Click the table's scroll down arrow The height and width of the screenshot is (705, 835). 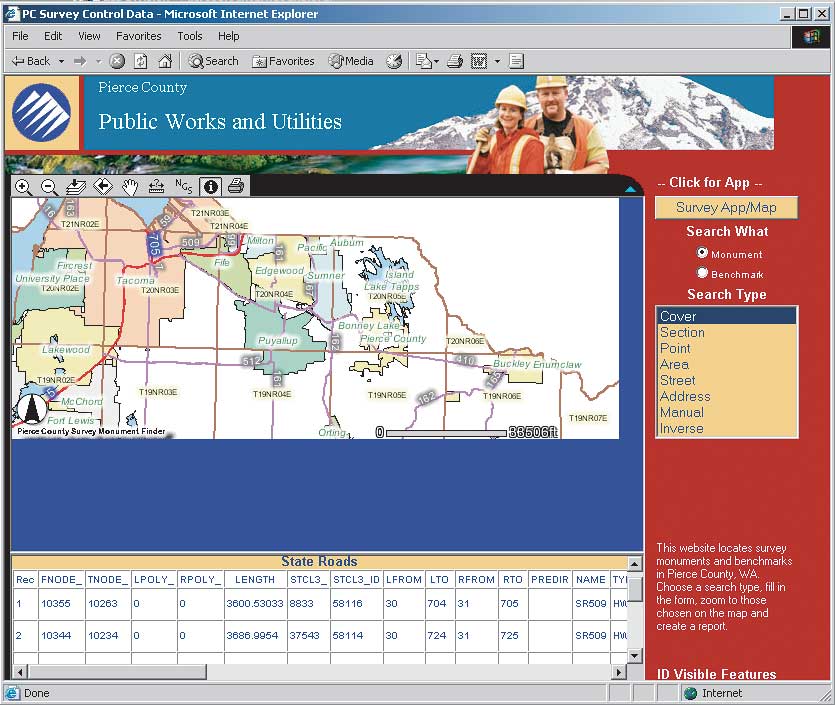pyautogui.click(x=634, y=656)
